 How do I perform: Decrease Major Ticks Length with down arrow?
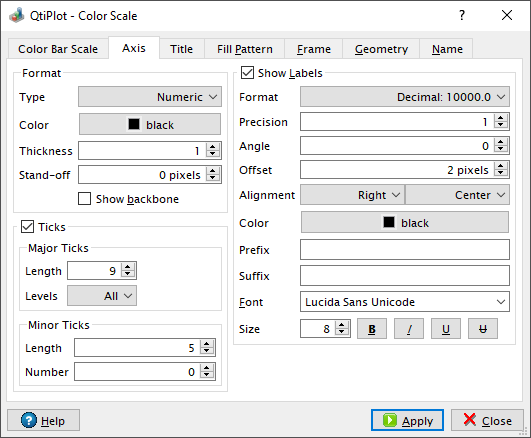pyautogui.click(x=128, y=274)
